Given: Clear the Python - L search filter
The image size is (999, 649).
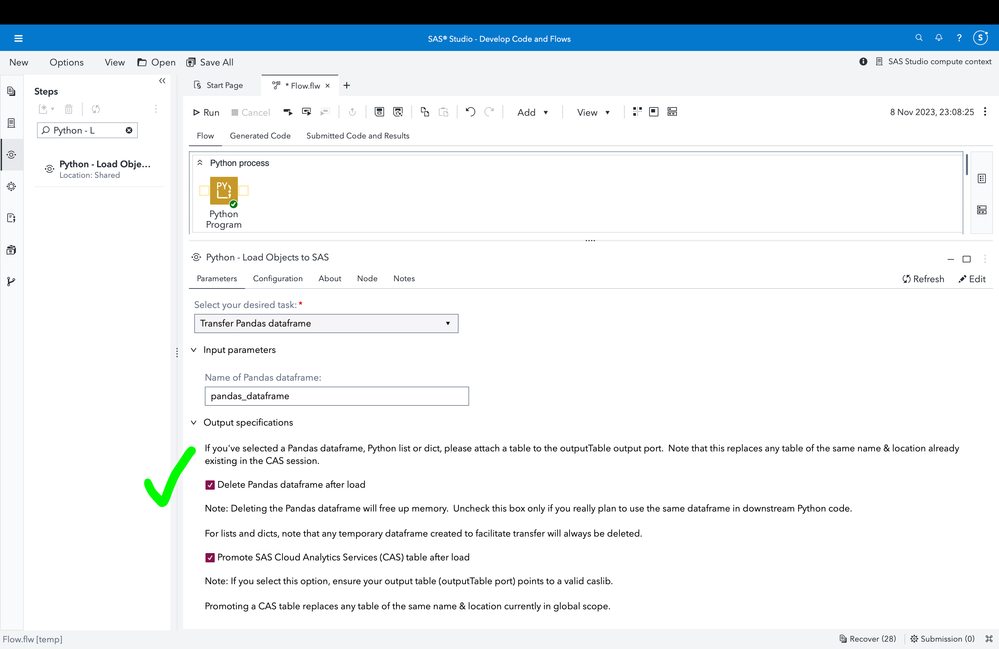Looking at the screenshot, I should (x=129, y=131).
